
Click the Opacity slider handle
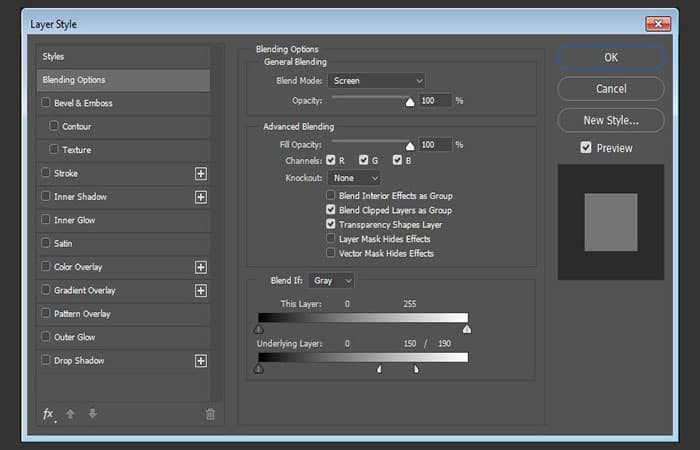[x=410, y=102]
